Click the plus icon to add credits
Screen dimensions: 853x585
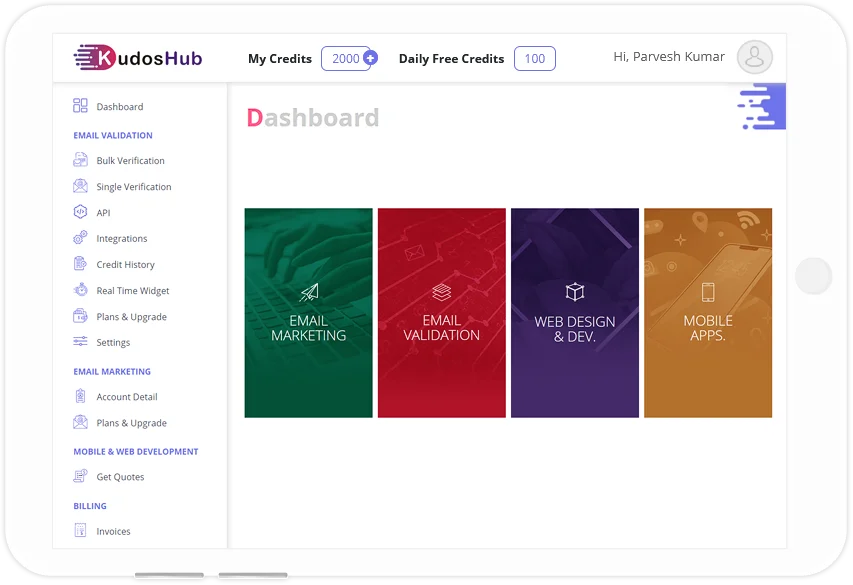tap(370, 57)
